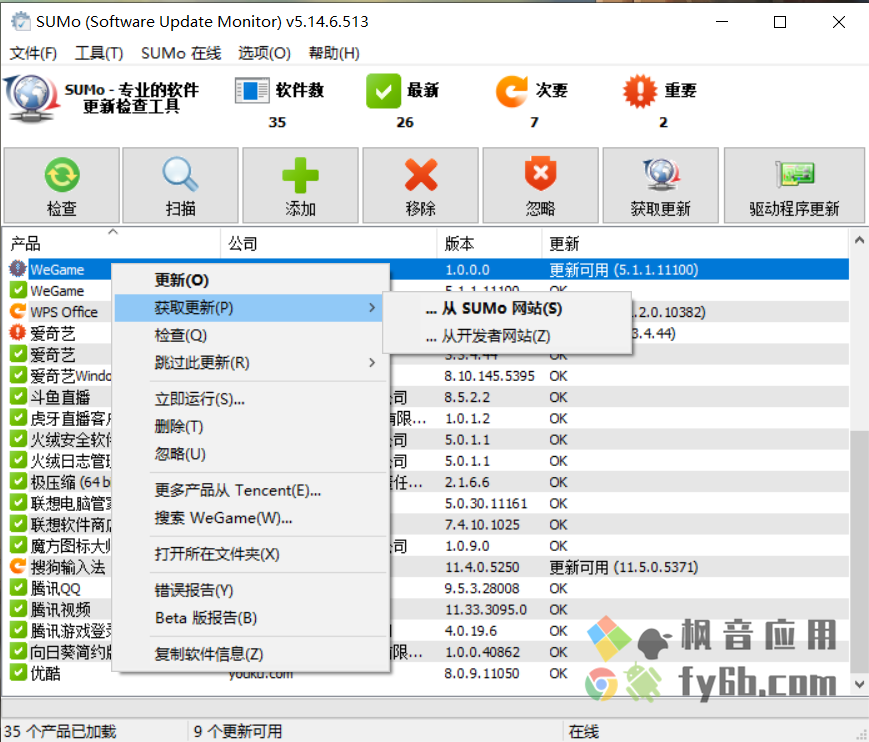
Task: Click the vertical scrollbar thumb
Action: (x=858, y=551)
